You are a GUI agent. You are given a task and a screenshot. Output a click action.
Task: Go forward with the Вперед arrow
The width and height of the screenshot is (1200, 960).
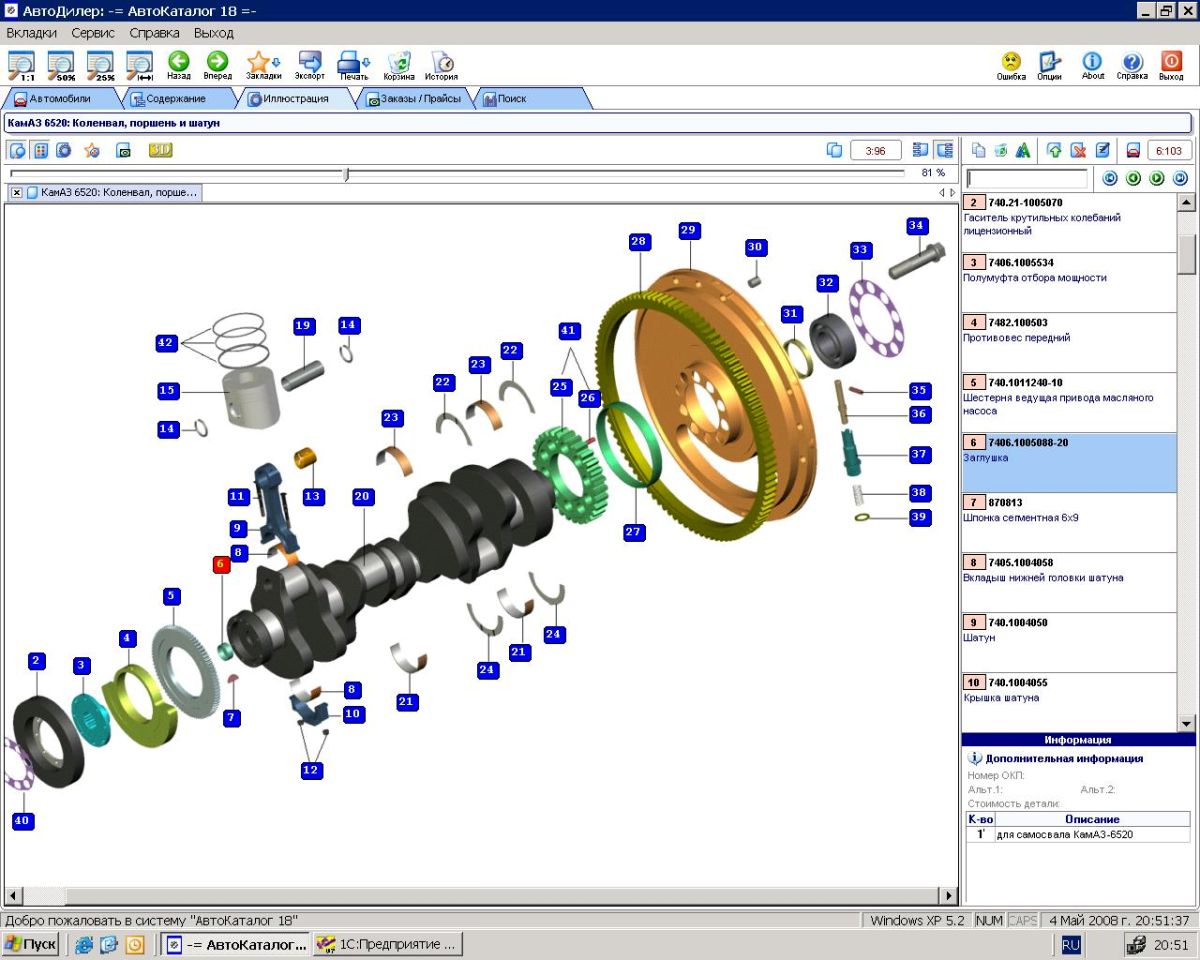point(217,66)
